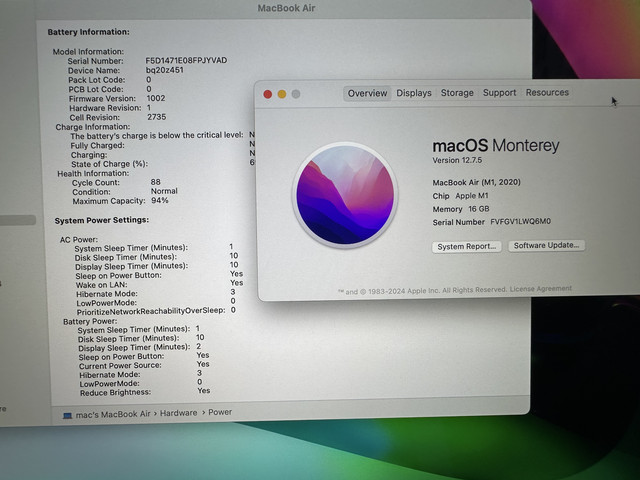
Task: Click the Software Update... button
Action: point(546,245)
